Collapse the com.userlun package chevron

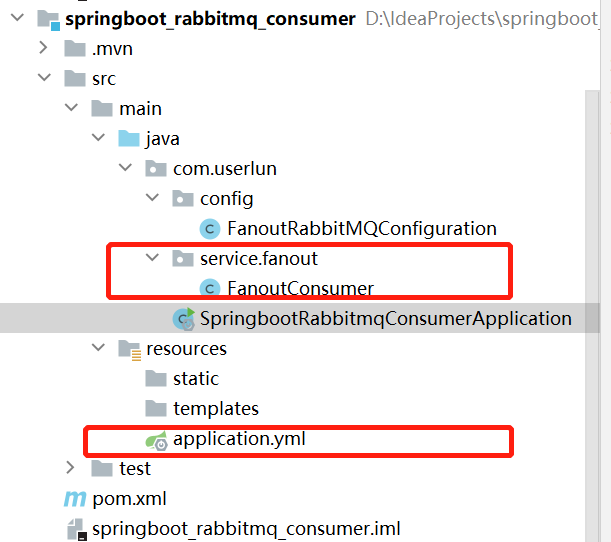point(125,167)
